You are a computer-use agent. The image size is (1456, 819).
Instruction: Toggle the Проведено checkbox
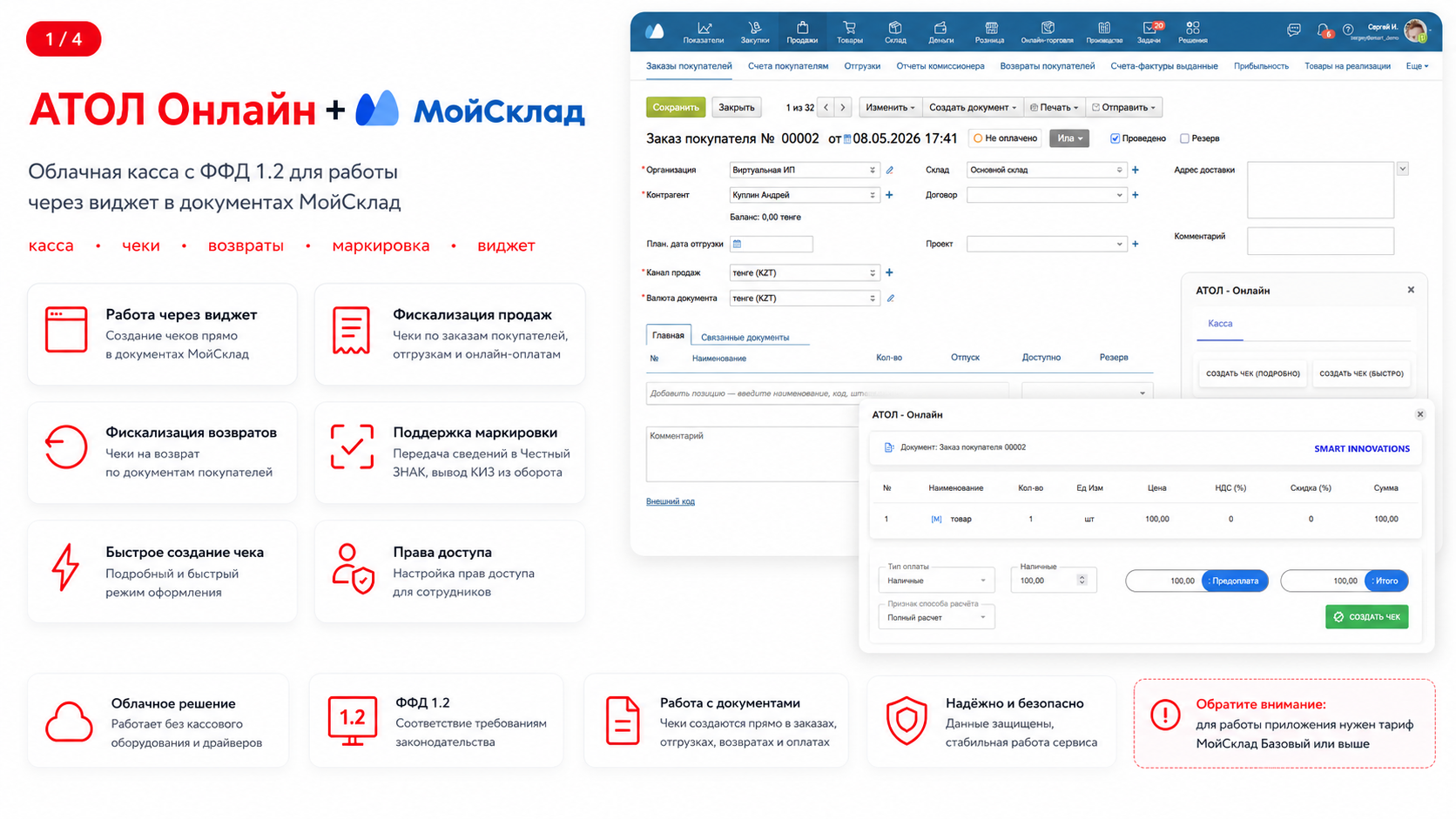point(1115,138)
